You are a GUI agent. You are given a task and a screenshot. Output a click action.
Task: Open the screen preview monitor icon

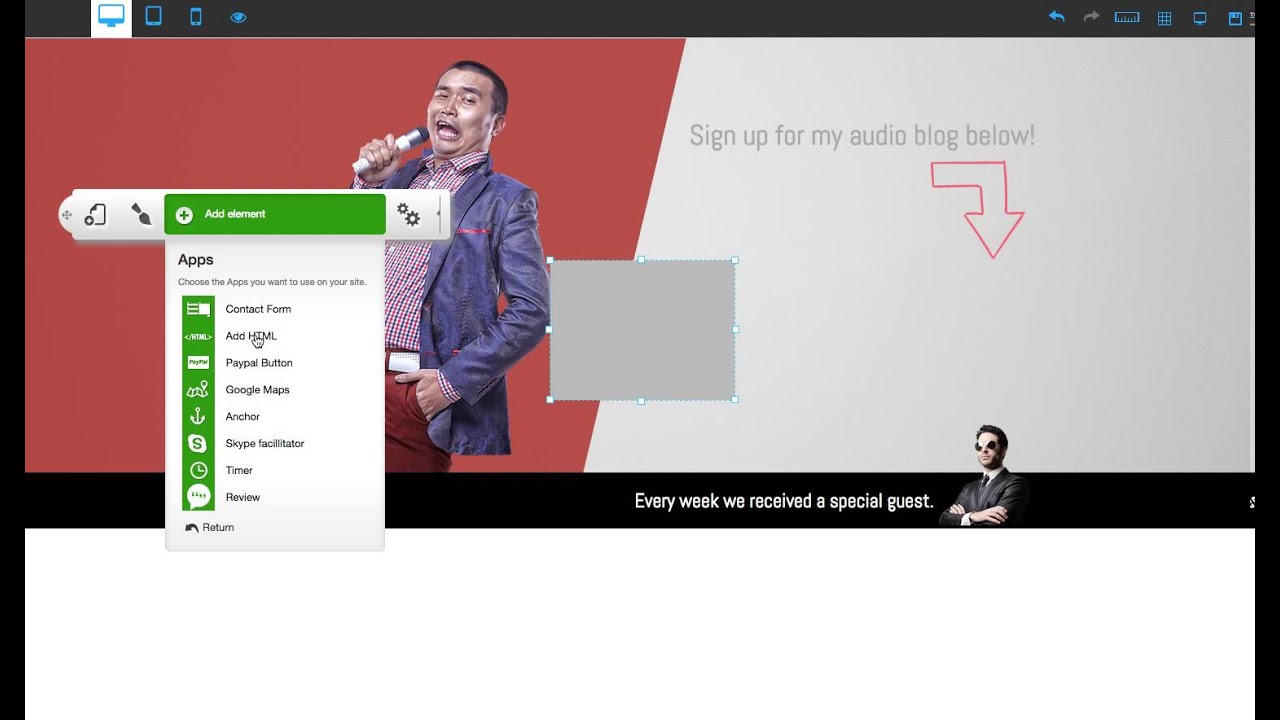1200,18
